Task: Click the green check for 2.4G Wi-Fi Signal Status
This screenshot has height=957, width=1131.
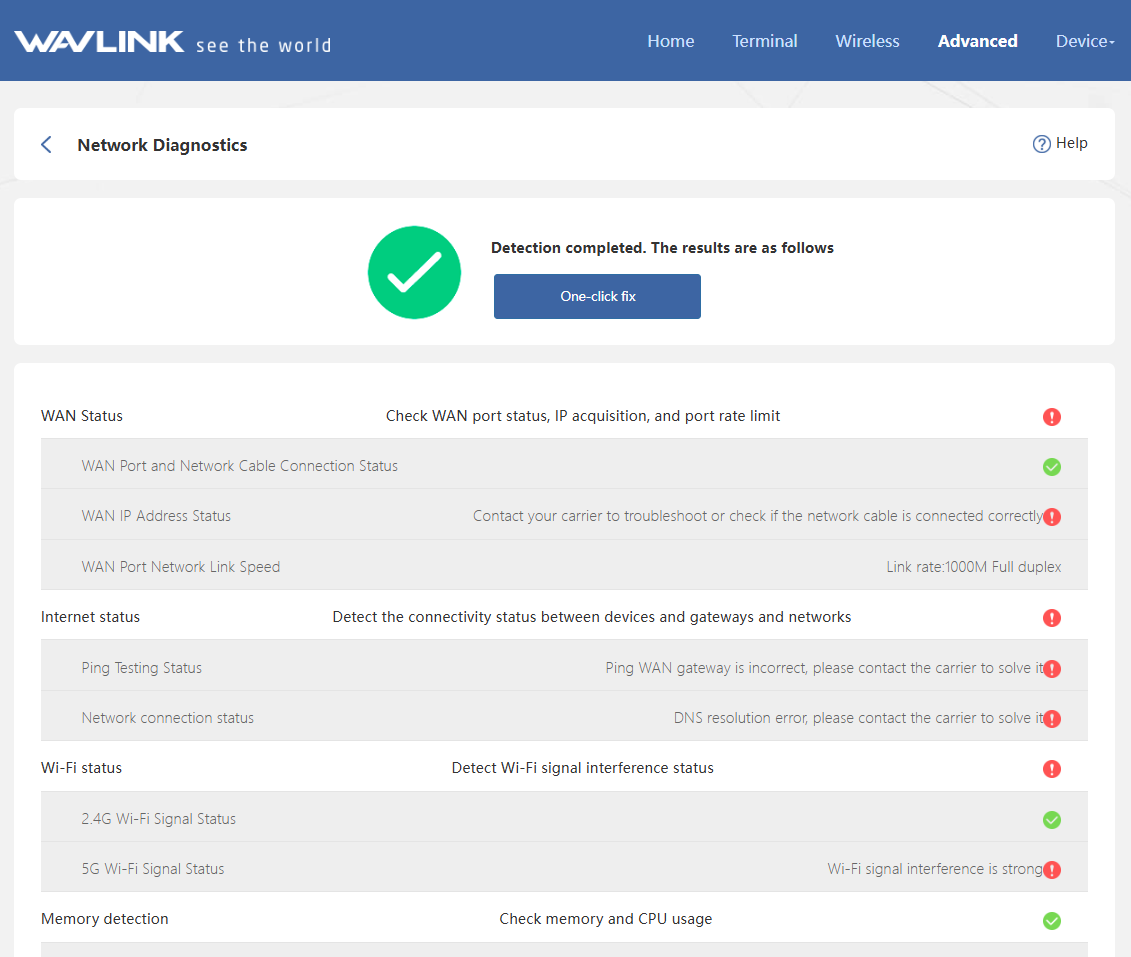Action: click(x=1051, y=820)
